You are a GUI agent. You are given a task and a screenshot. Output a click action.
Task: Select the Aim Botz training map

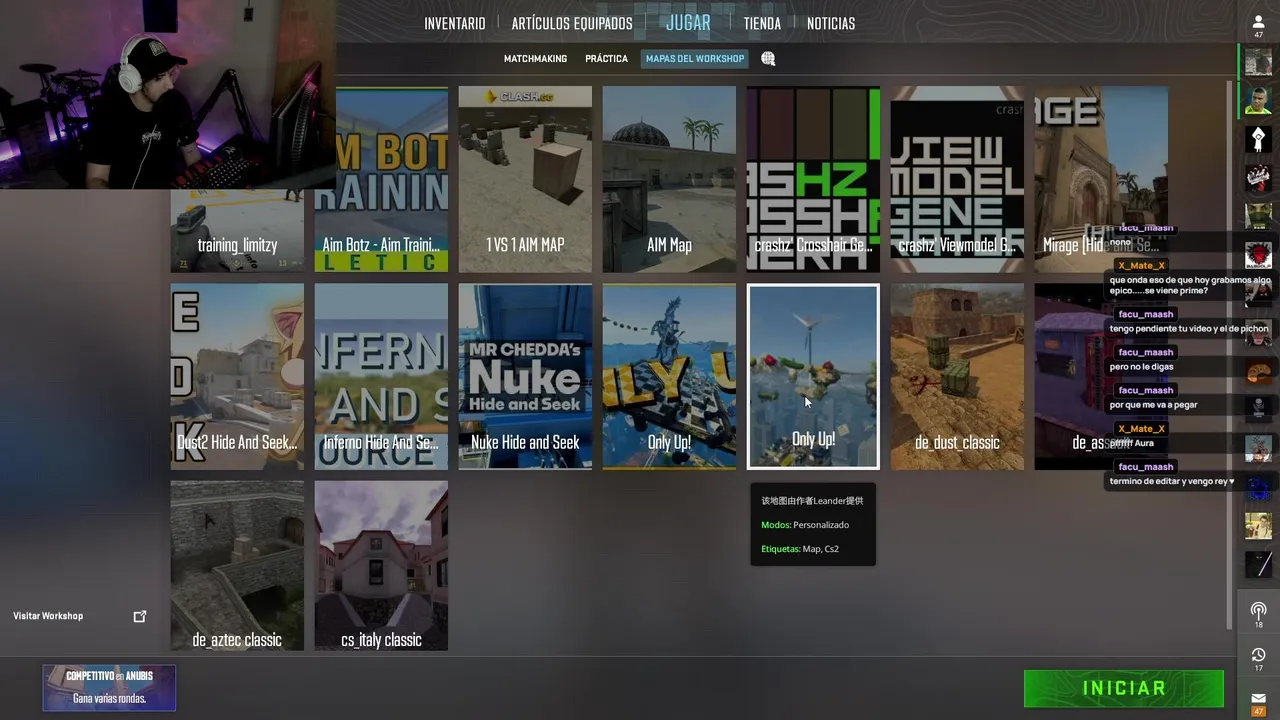381,179
